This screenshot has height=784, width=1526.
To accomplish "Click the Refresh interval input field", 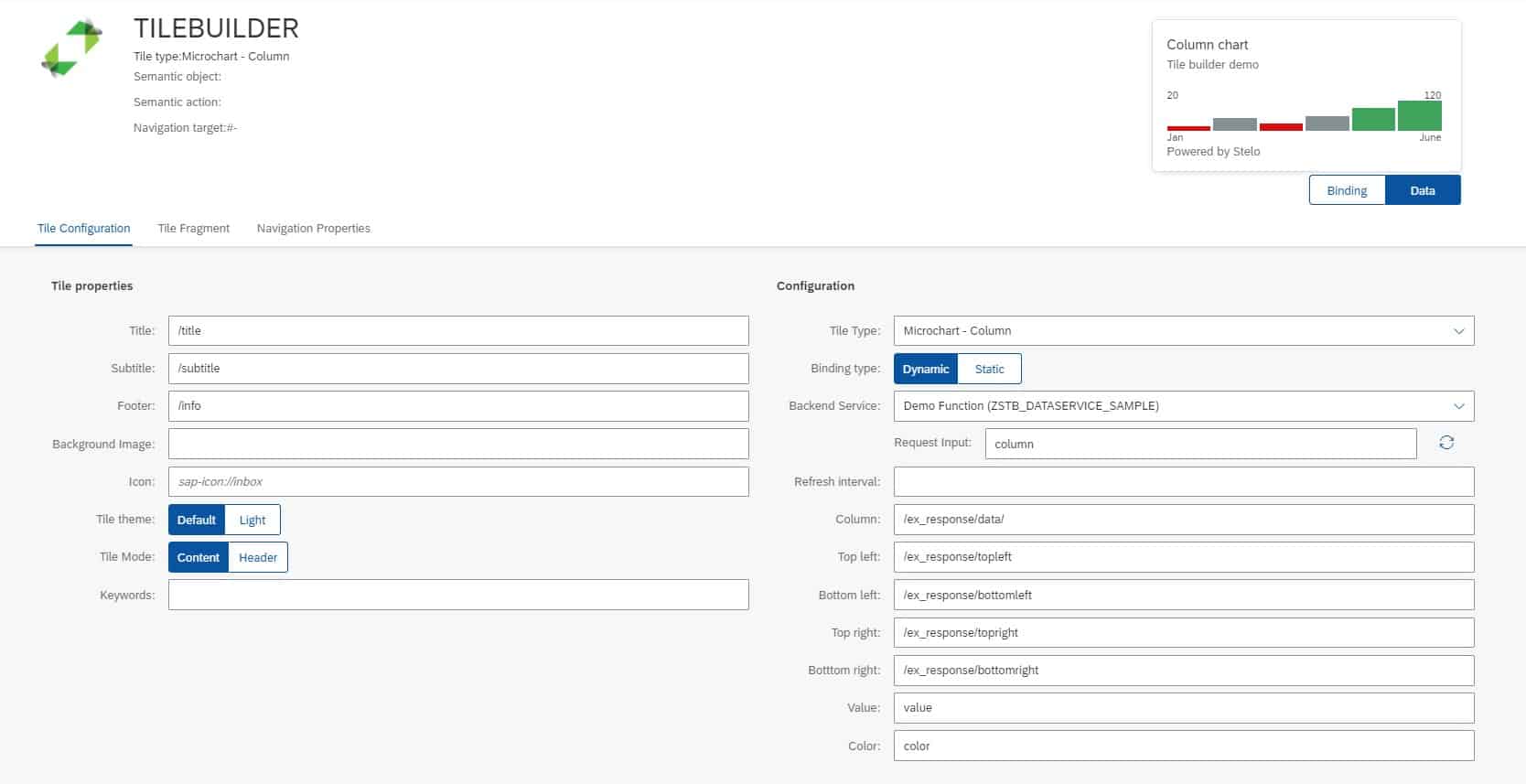I will pos(1184,482).
